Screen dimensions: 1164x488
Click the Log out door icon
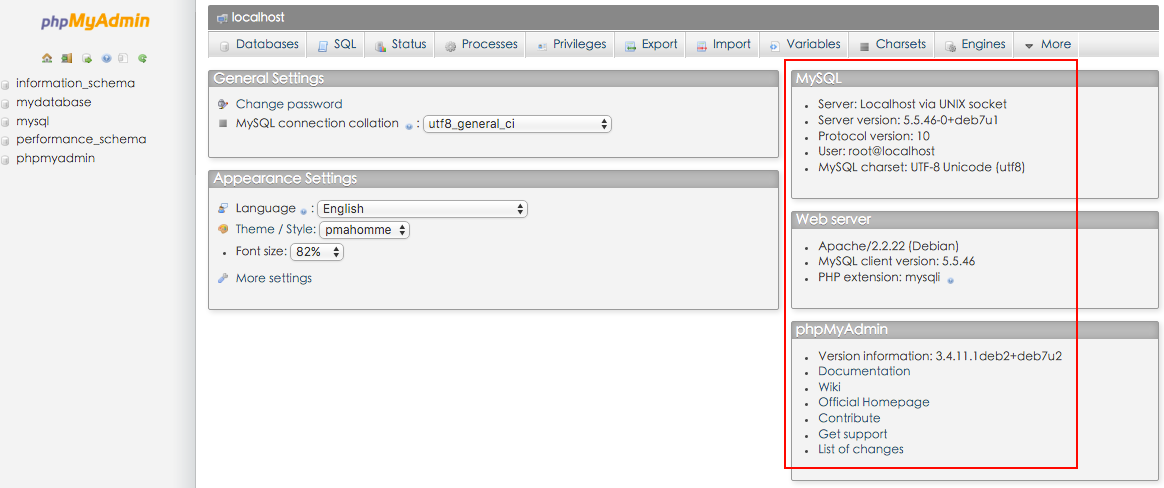pyautogui.click(x=66, y=58)
